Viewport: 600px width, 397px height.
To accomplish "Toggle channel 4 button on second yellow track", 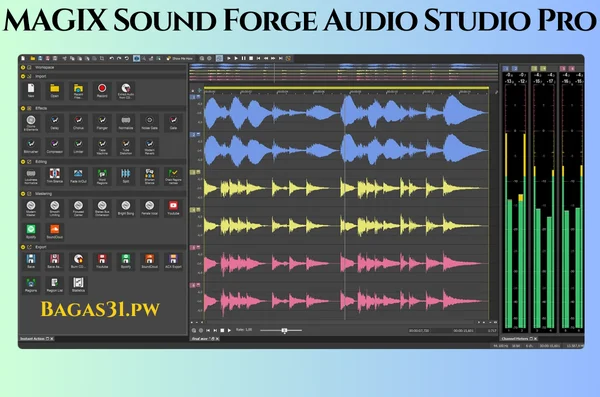I will (x=193, y=210).
